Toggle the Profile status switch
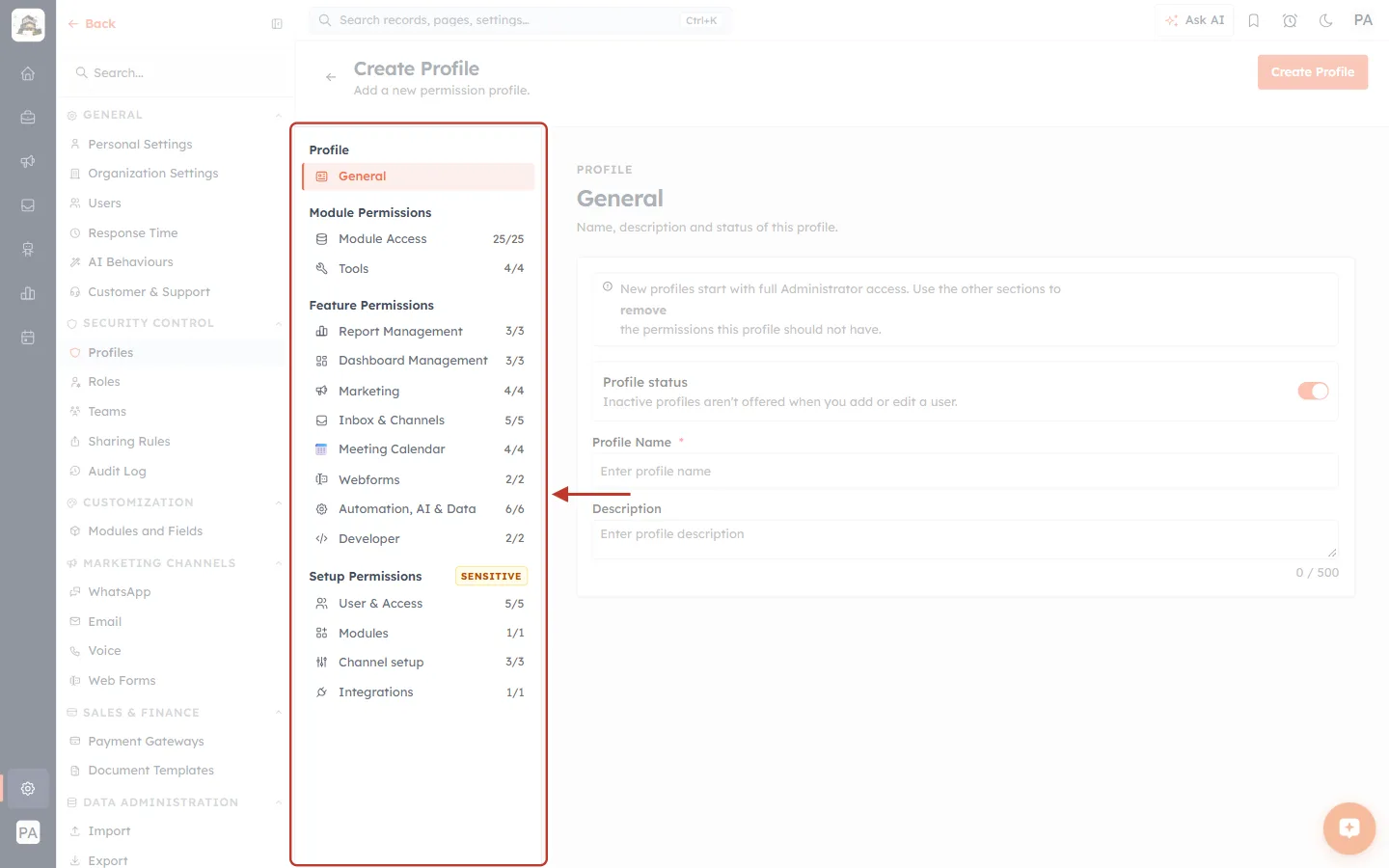This screenshot has height=868, width=1389. pyautogui.click(x=1313, y=391)
